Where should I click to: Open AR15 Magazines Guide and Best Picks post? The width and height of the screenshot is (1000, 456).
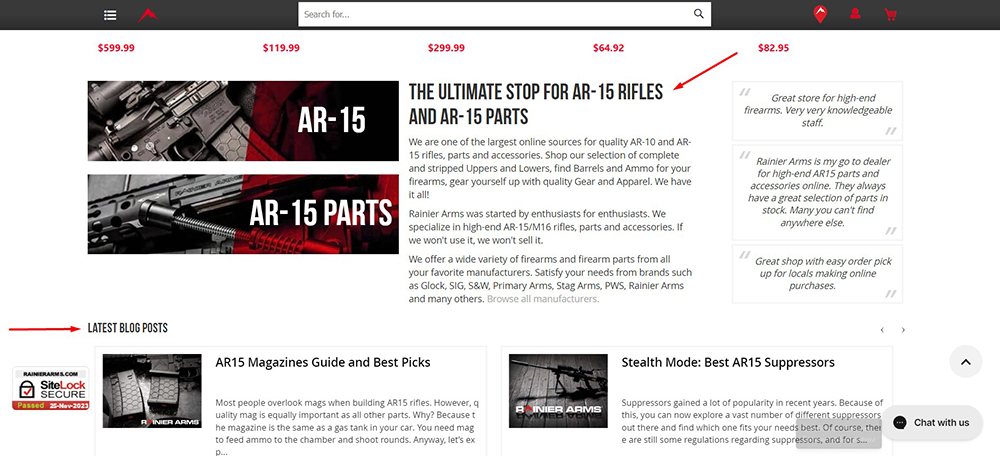pyautogui.click(x=322, y=362)
